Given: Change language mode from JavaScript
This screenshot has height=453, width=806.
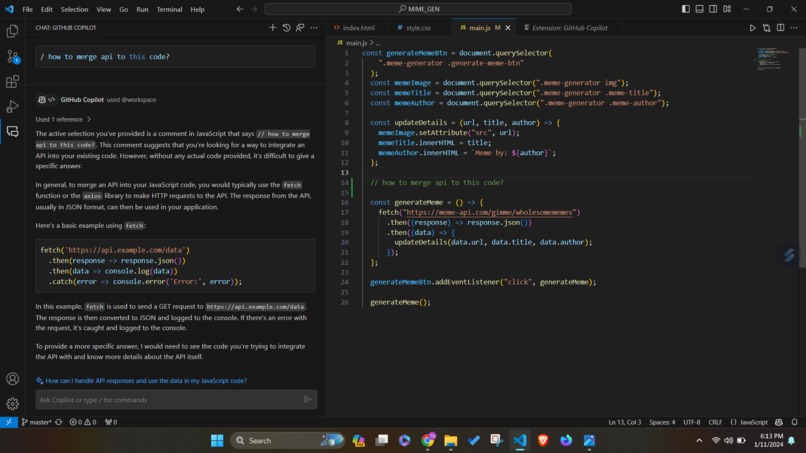Looking at the screenshot, I should (754, 422).
